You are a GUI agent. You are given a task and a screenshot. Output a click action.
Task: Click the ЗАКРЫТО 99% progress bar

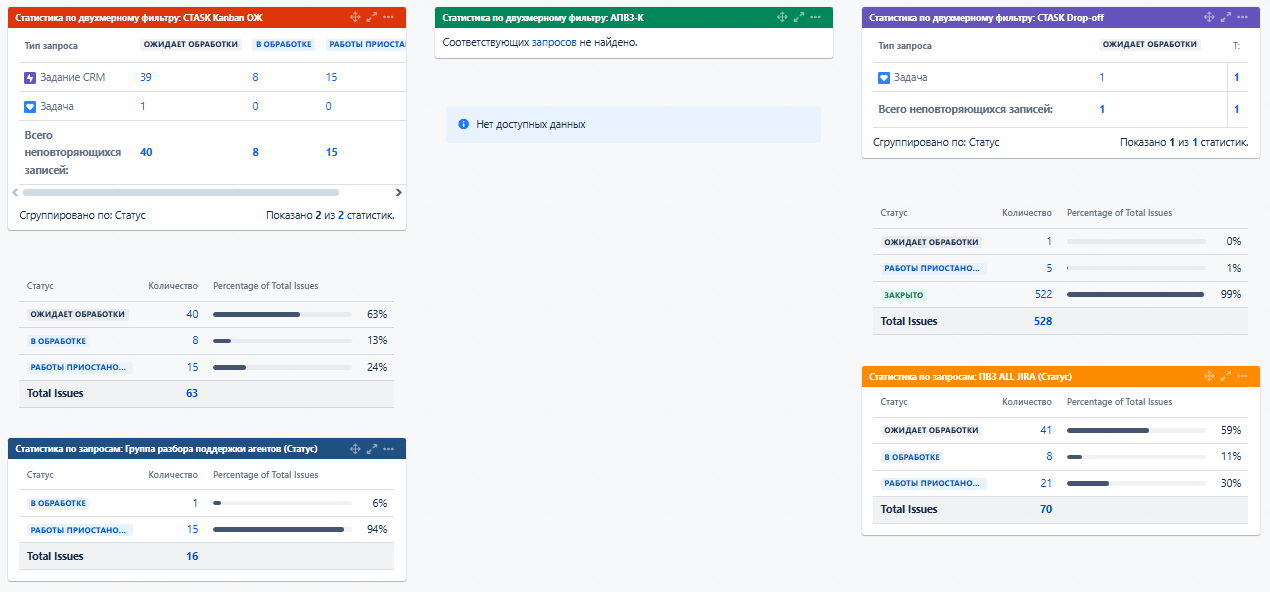[1135, 294]
